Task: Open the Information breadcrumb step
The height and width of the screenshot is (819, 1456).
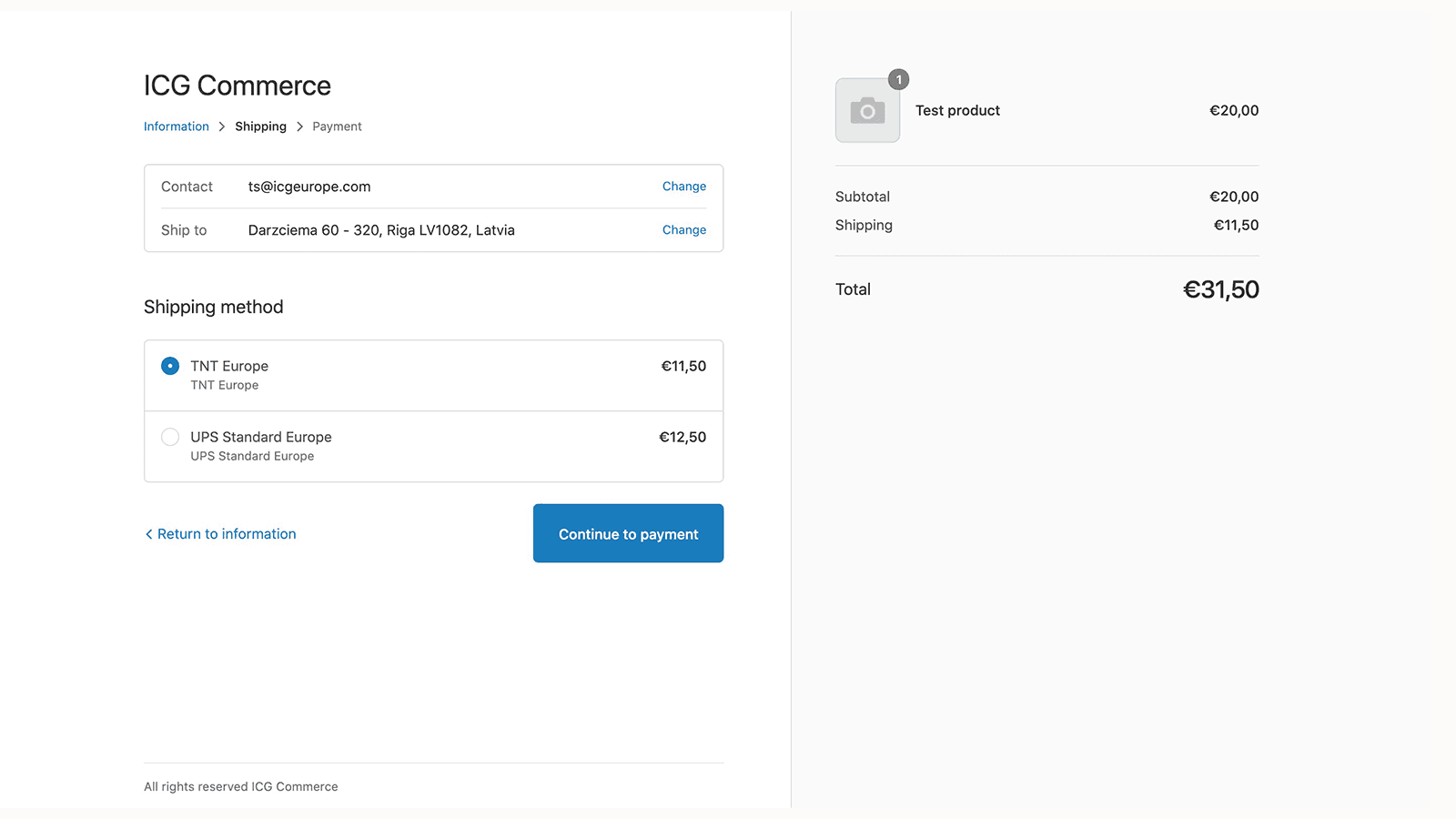Action: (x=177, y=126)
